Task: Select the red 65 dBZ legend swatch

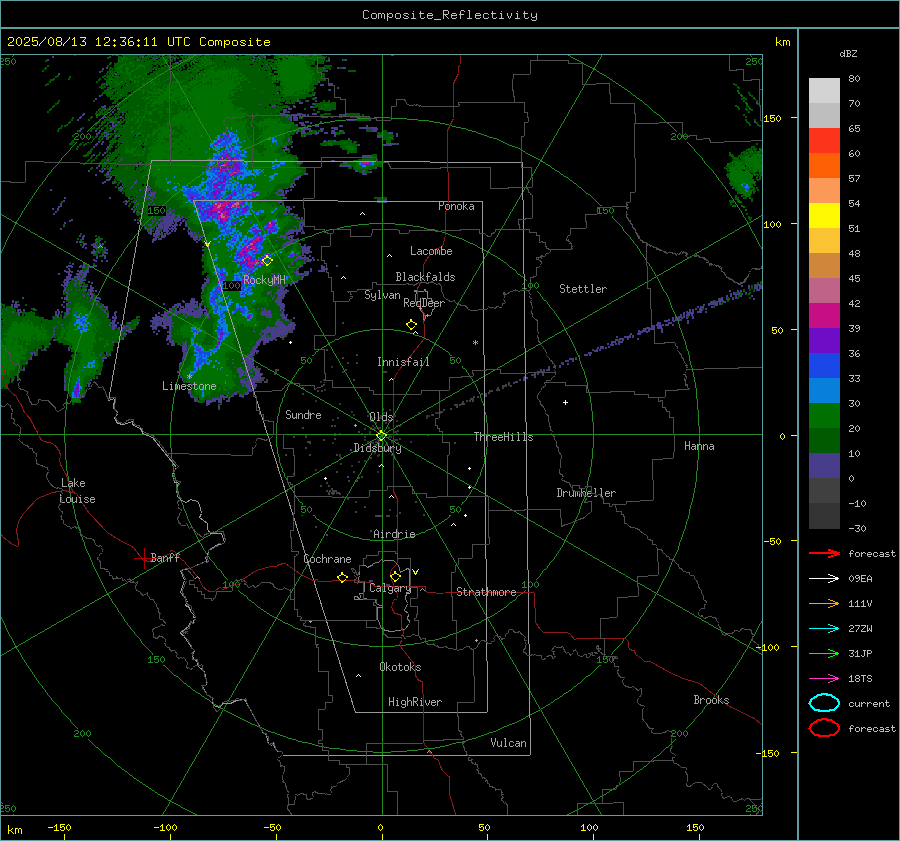Action: click(x=824, y=140)
